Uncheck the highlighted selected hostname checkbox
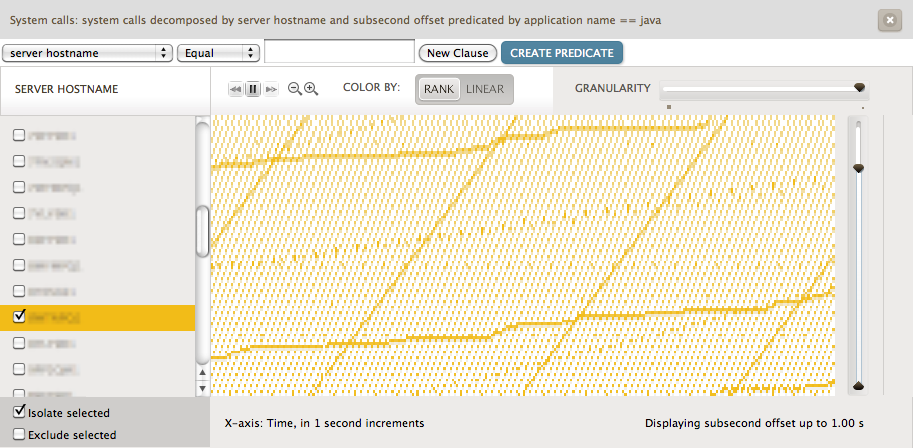The height and width of the screenshot is (448, 913). pos(18,317)
